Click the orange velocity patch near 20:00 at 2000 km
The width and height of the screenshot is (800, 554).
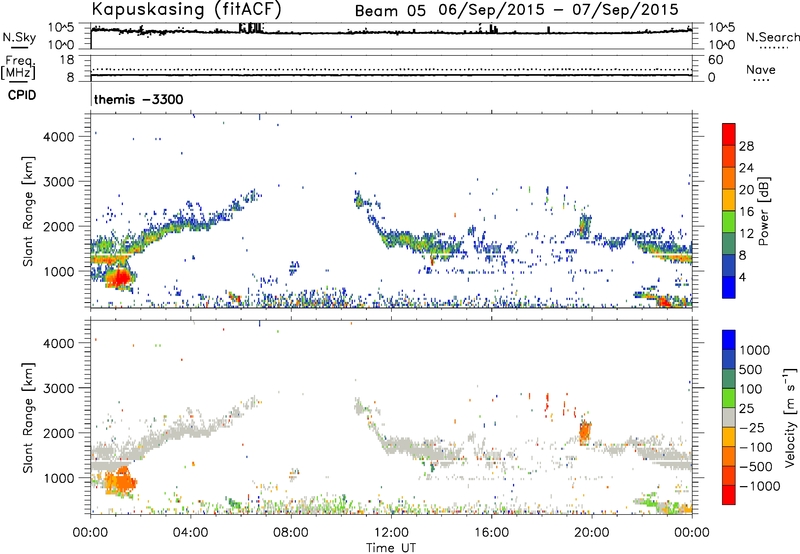(x=585, y=433)
